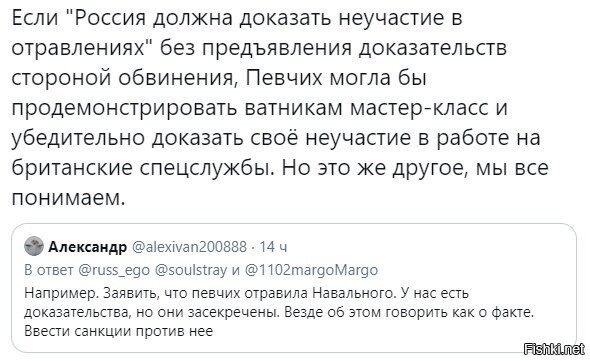Select quoted line starting "доказательства, но они"
590x361 pixels.
(x=279, y=312)
